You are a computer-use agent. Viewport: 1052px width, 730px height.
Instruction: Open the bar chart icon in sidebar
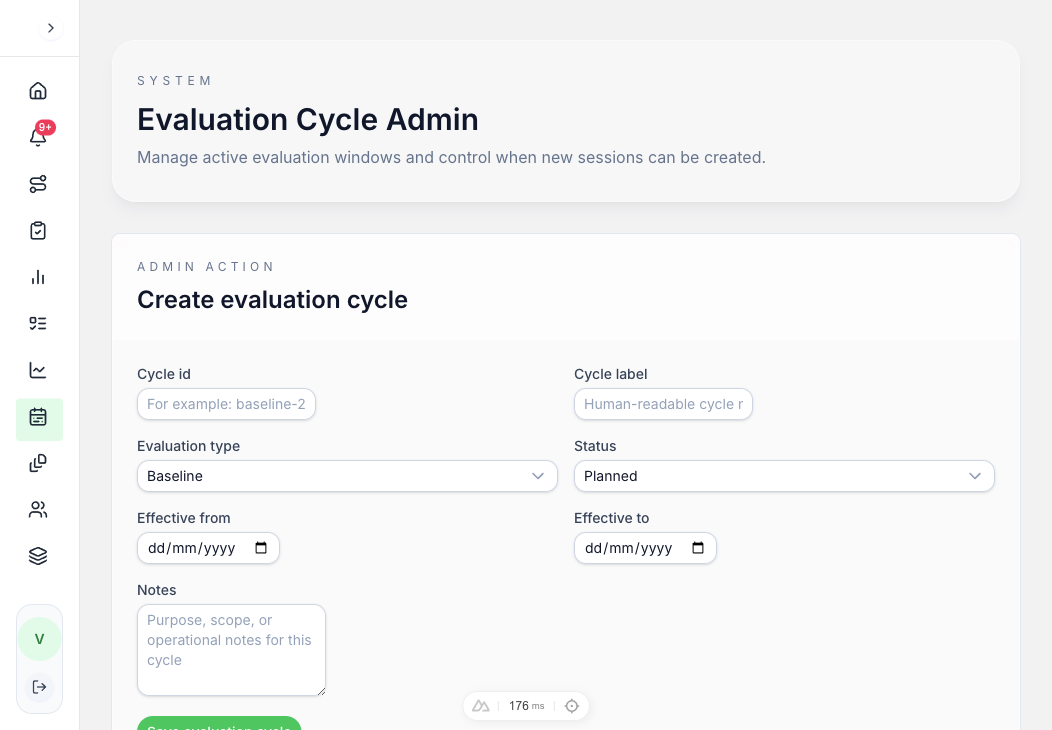pos(38,277)
